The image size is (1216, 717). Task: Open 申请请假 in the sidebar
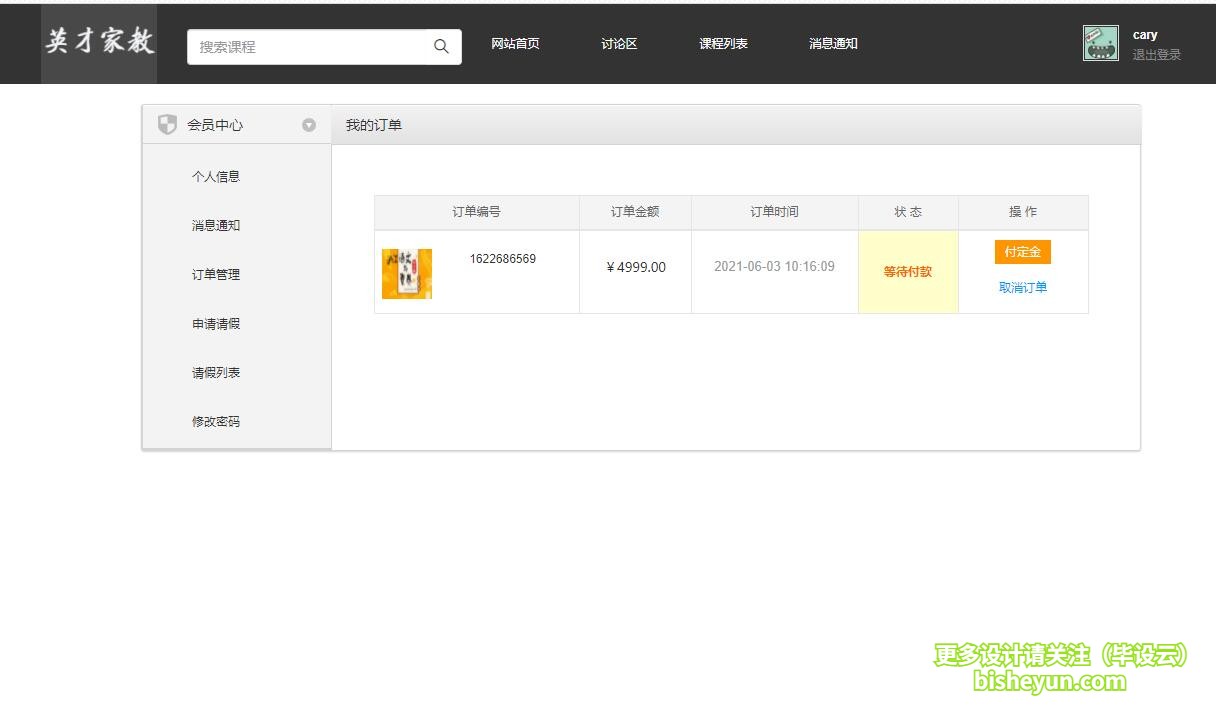pos(216,324)
